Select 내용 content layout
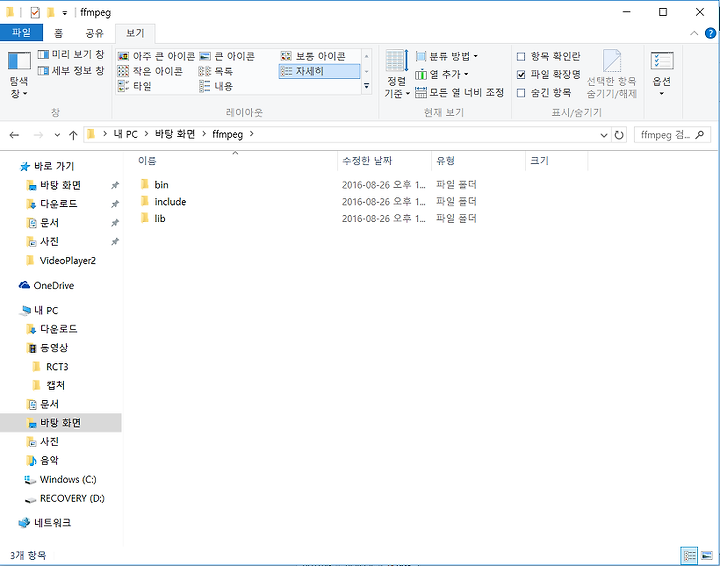 point(216,86)
